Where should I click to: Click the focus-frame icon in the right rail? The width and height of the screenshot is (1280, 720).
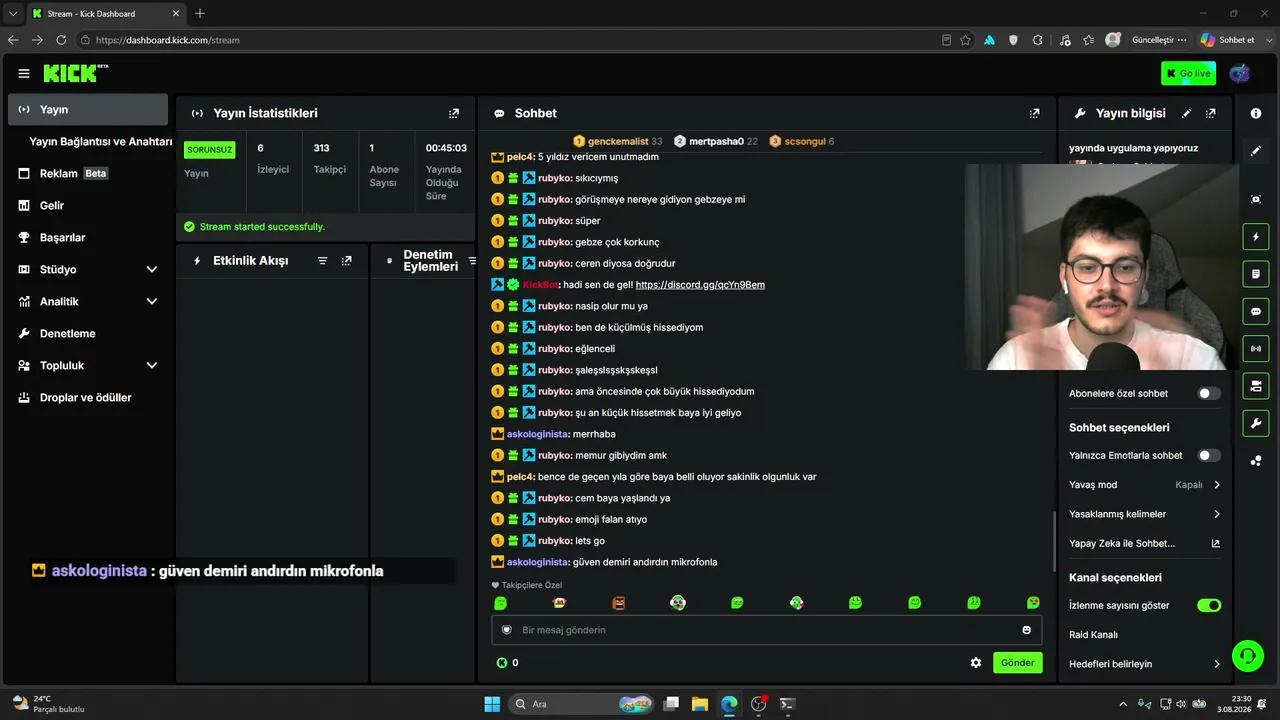point(1256,199)
